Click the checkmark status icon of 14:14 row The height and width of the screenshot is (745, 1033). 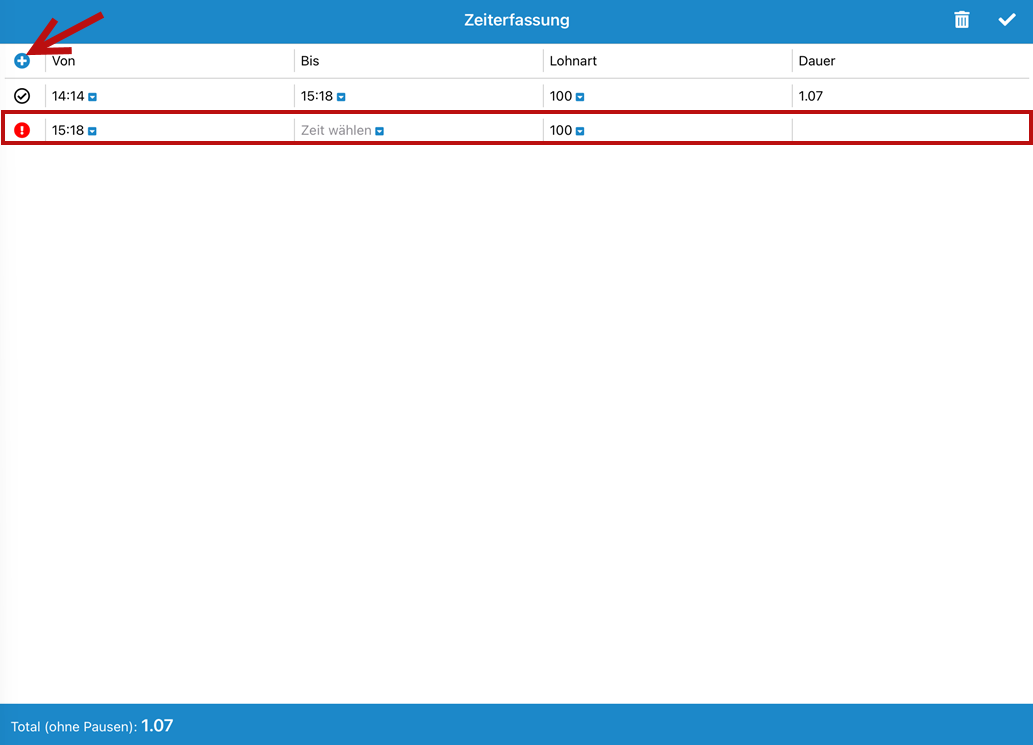coord(22,96)
